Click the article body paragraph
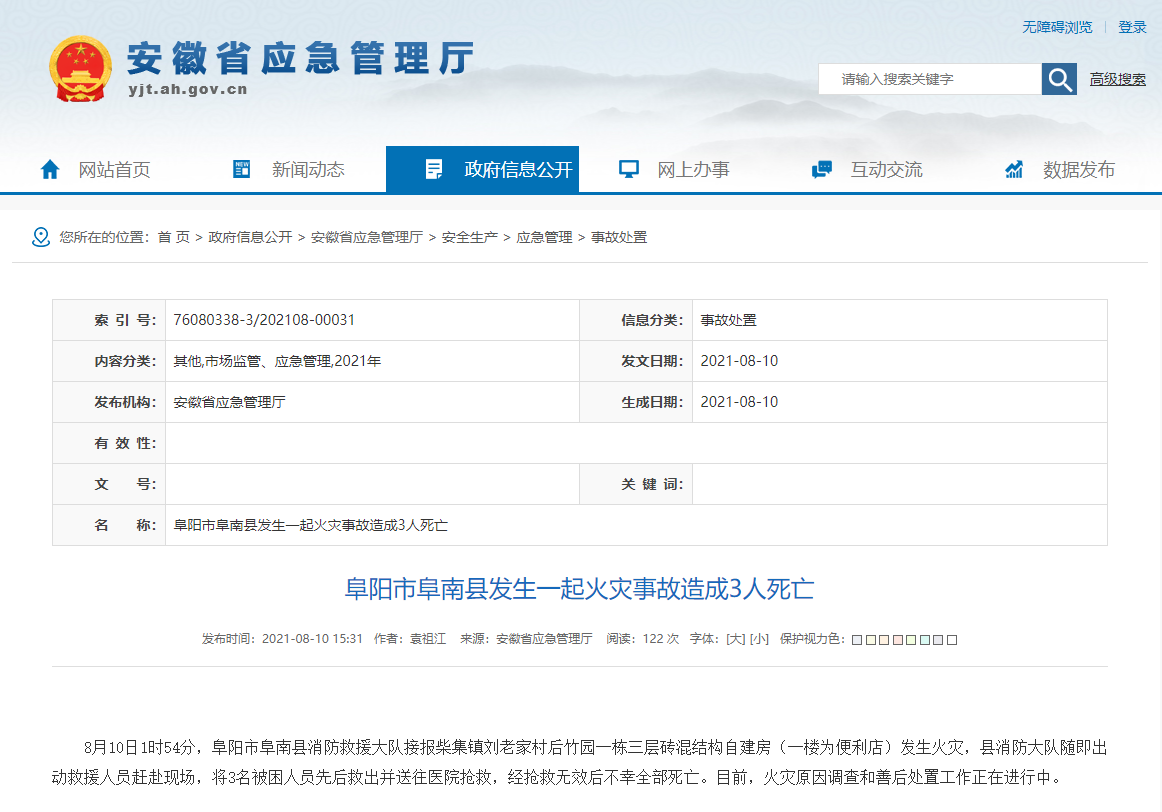This screenshot has width=1162, height=812. [x=580, y=762]
